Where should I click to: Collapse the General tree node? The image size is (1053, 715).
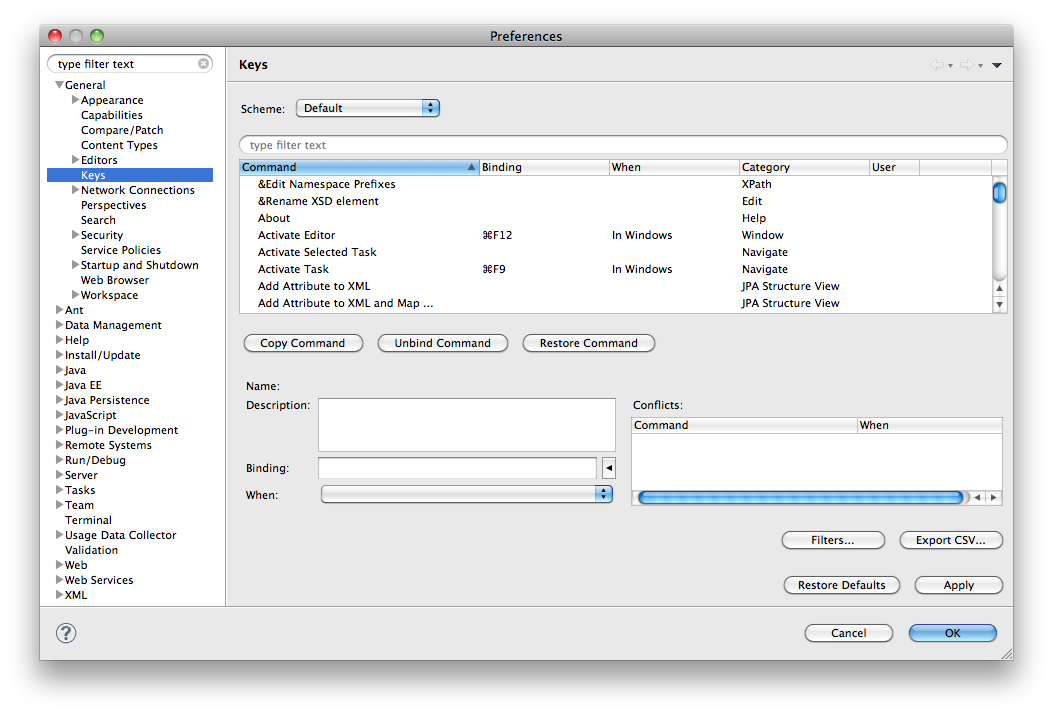[x=59, y=85]
